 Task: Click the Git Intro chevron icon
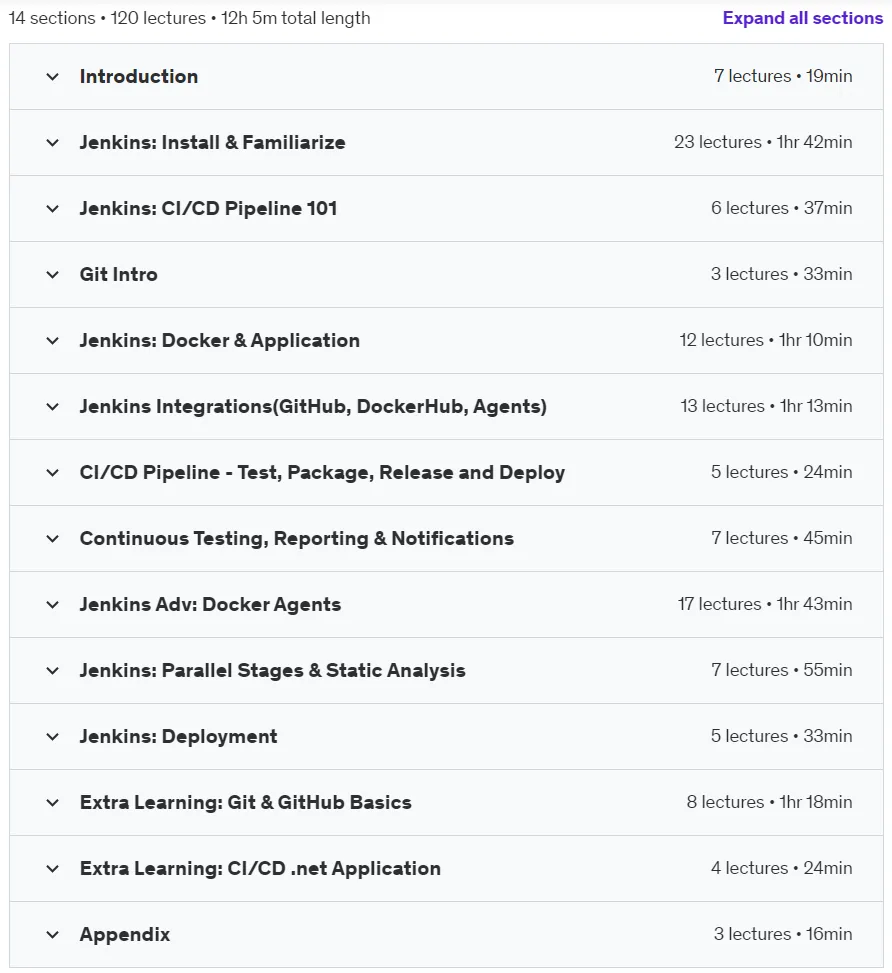coord(53,275)
